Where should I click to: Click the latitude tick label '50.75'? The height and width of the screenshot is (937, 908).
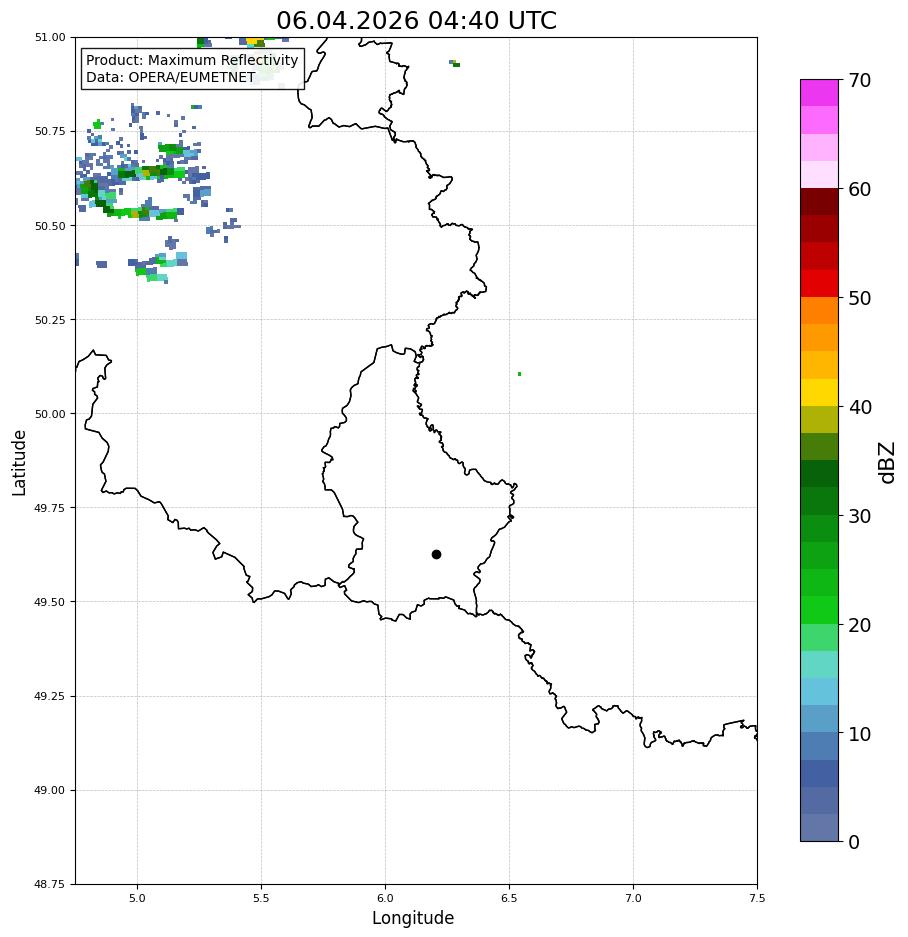coord(50,131)
